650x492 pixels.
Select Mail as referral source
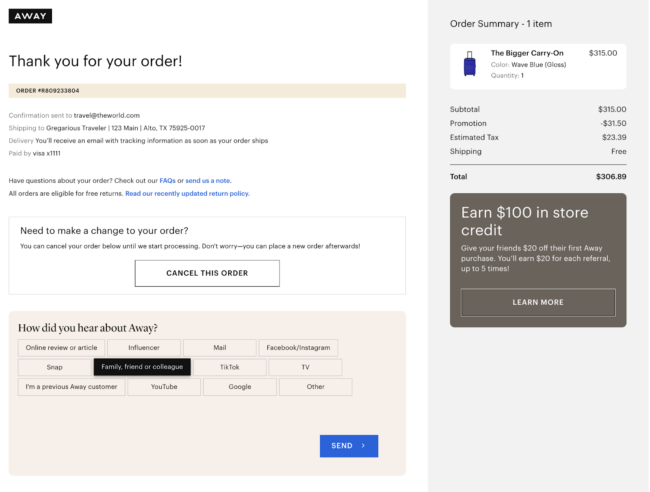click(219, 348)
